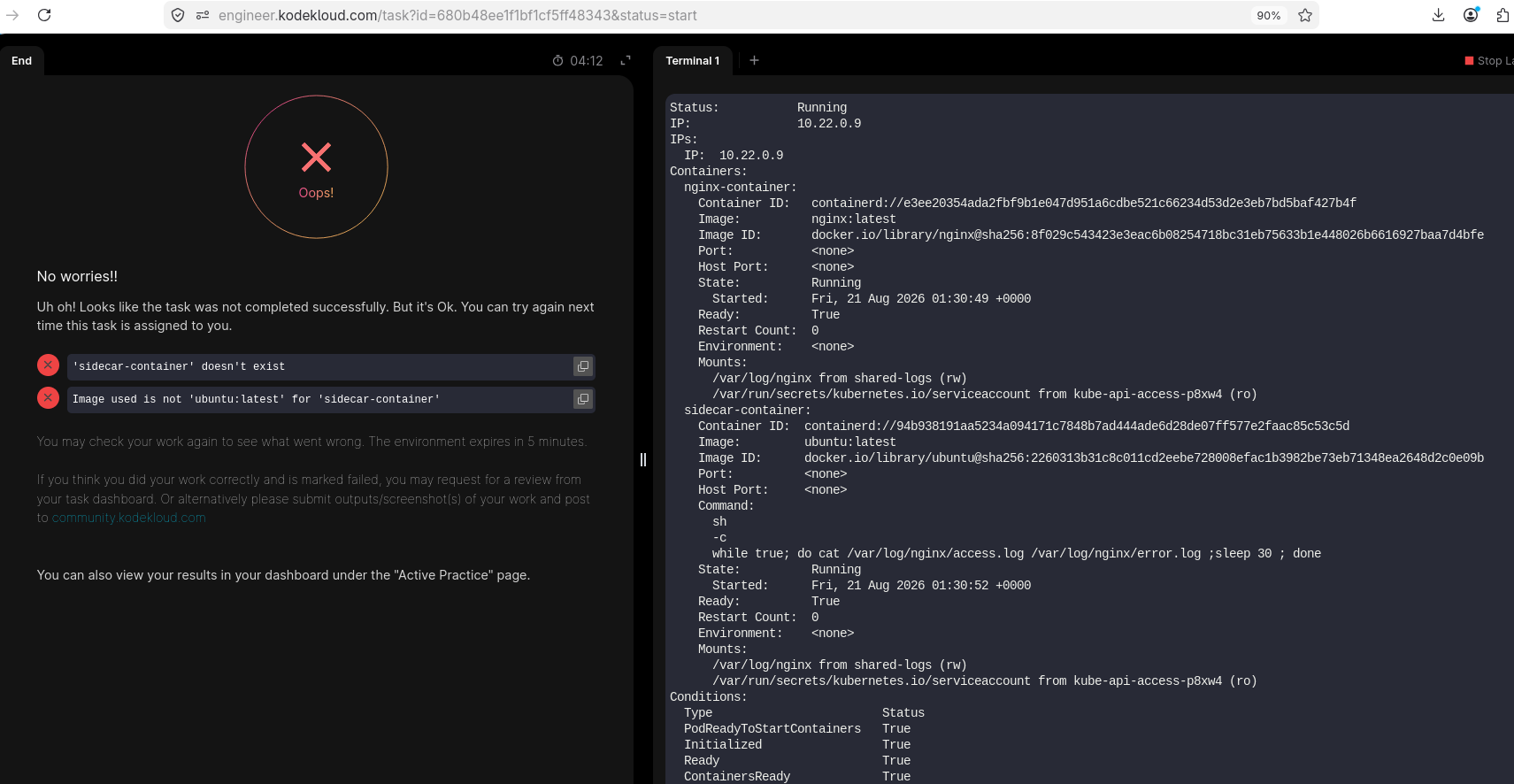
Task: Open the tracking protection shield icon
Action: pyautogui.click(x=178, y=15)
